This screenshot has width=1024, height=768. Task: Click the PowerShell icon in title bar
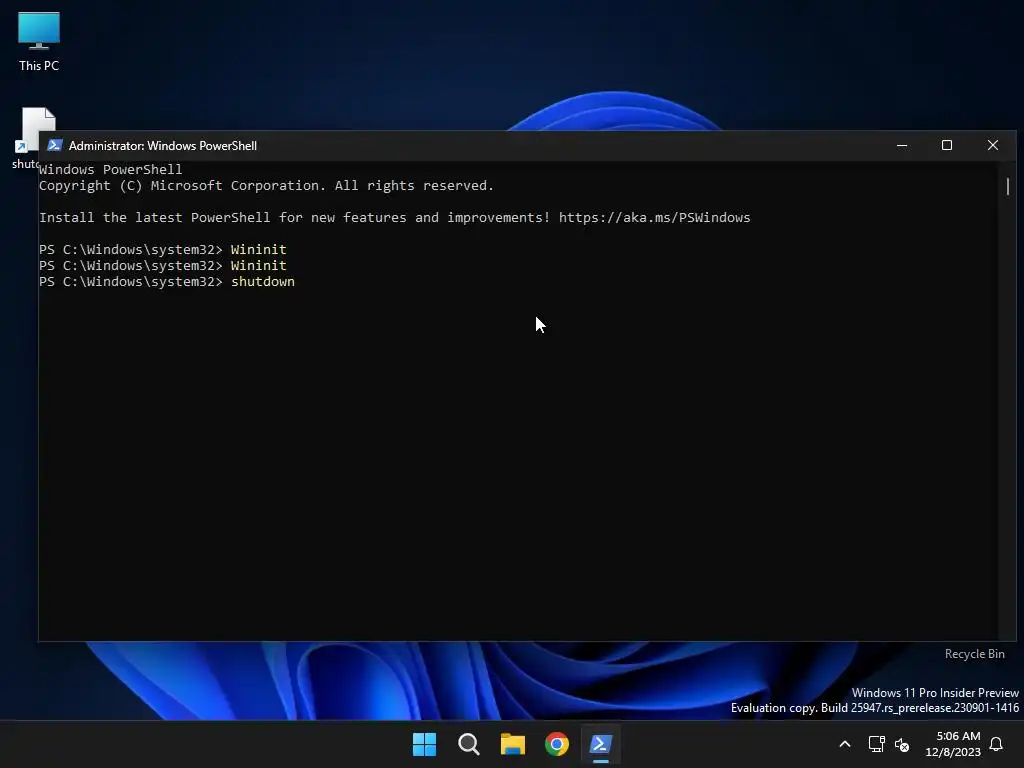pyautogui.click(x=54, y=145)
